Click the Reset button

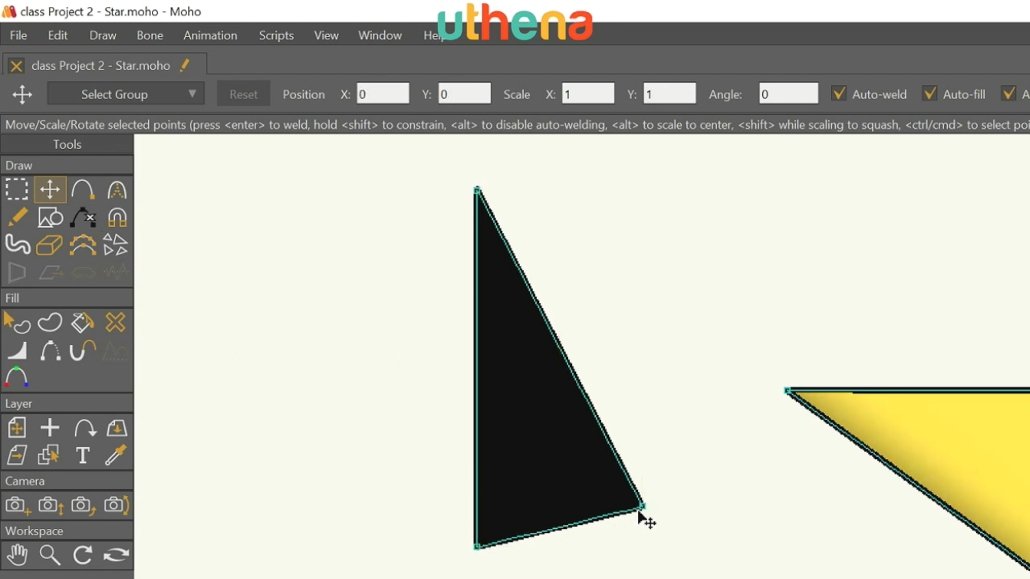coord(243,94)
